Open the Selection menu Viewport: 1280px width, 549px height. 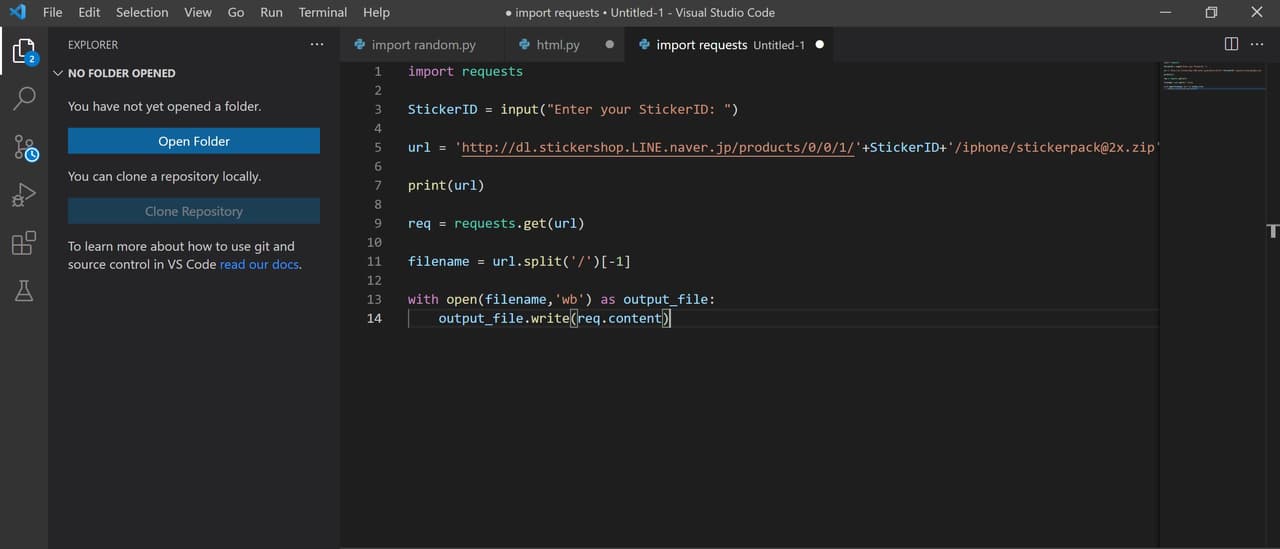click(142, 12)
